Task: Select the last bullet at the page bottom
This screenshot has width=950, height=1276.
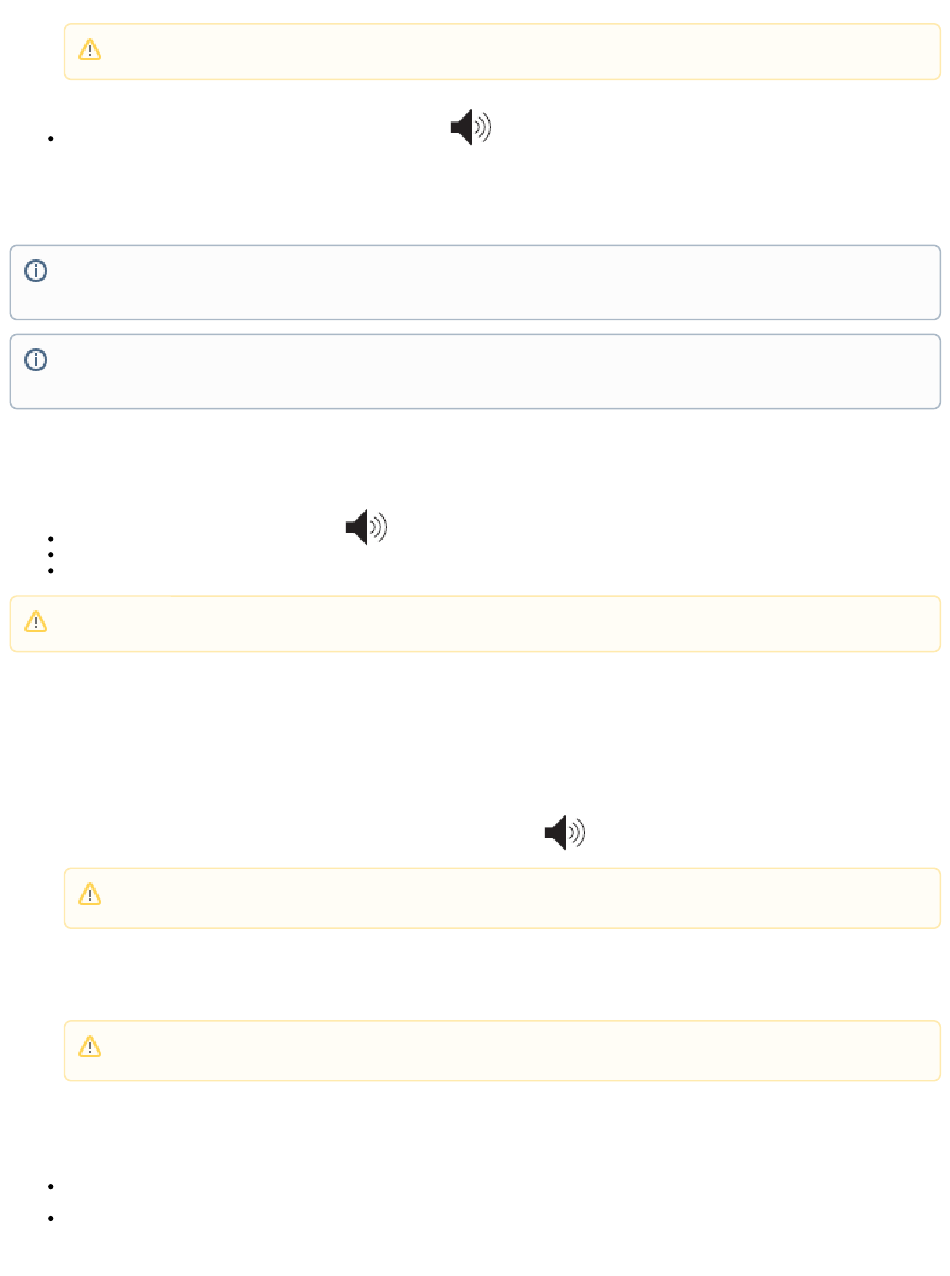Action: [49, 1219]
